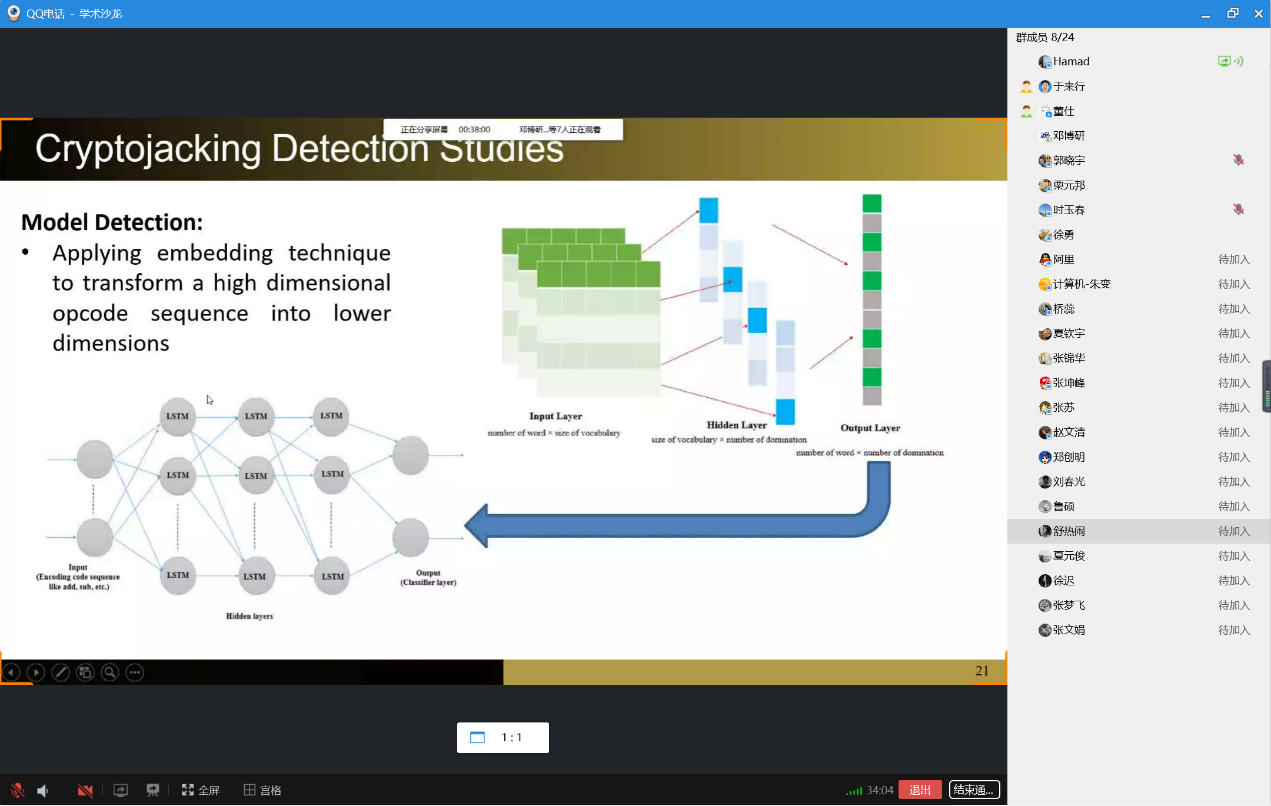This screenshot has width=1271, height=806.
Task: Select member 张锦华 in the list
Action: (x=1139, y=358)
